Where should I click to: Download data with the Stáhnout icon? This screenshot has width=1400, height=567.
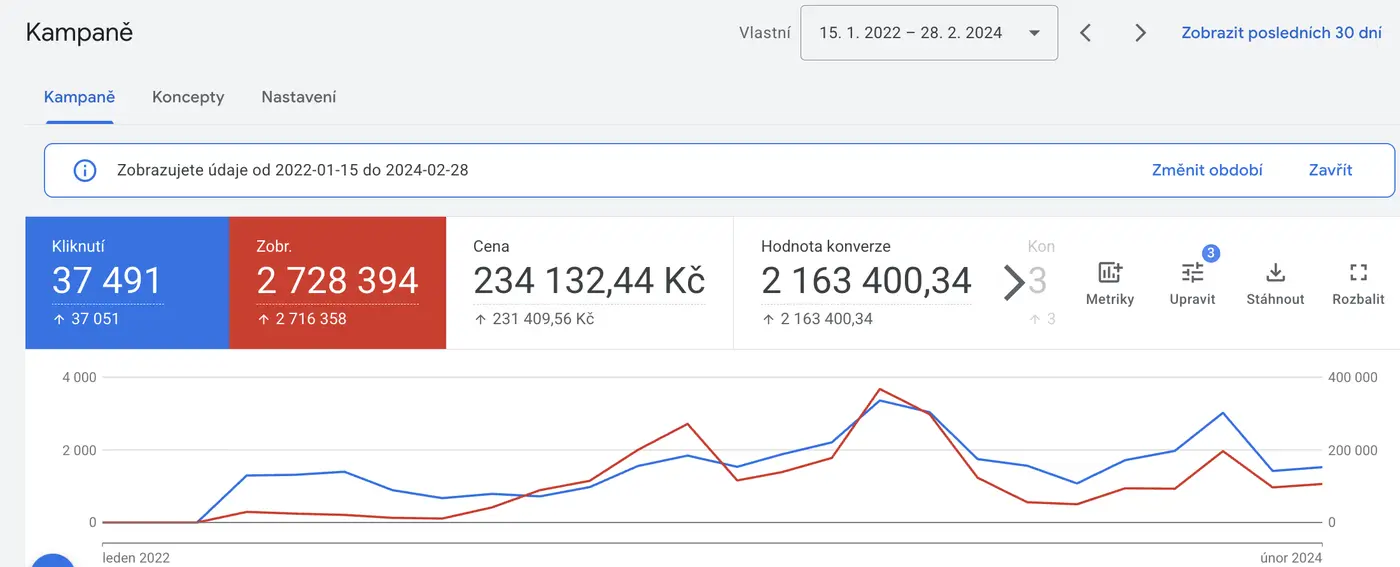(x=1275, y=272)
